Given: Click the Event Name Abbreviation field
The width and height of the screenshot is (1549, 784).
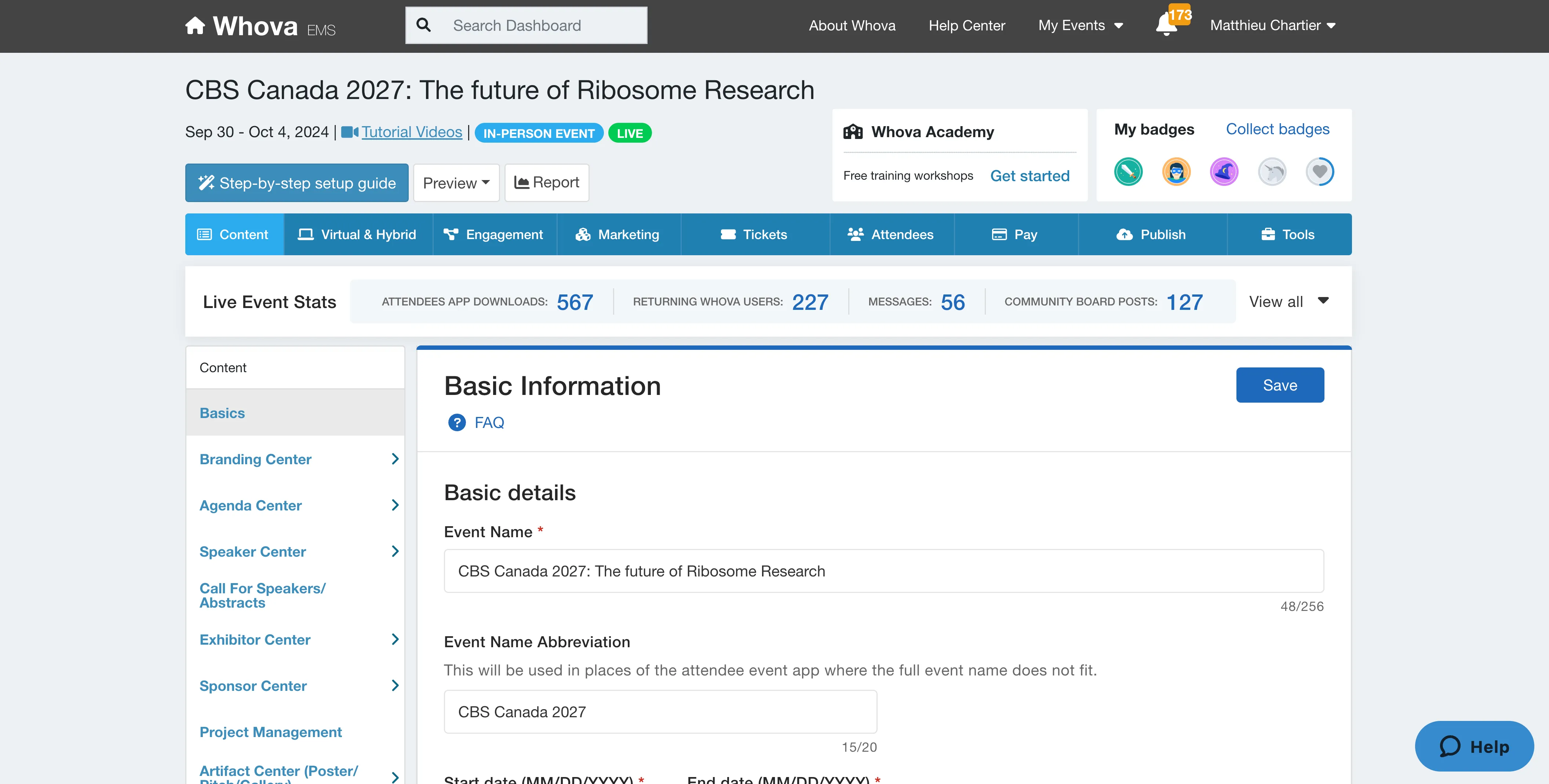Looking at the screenshot, I should tap(660, 711).
